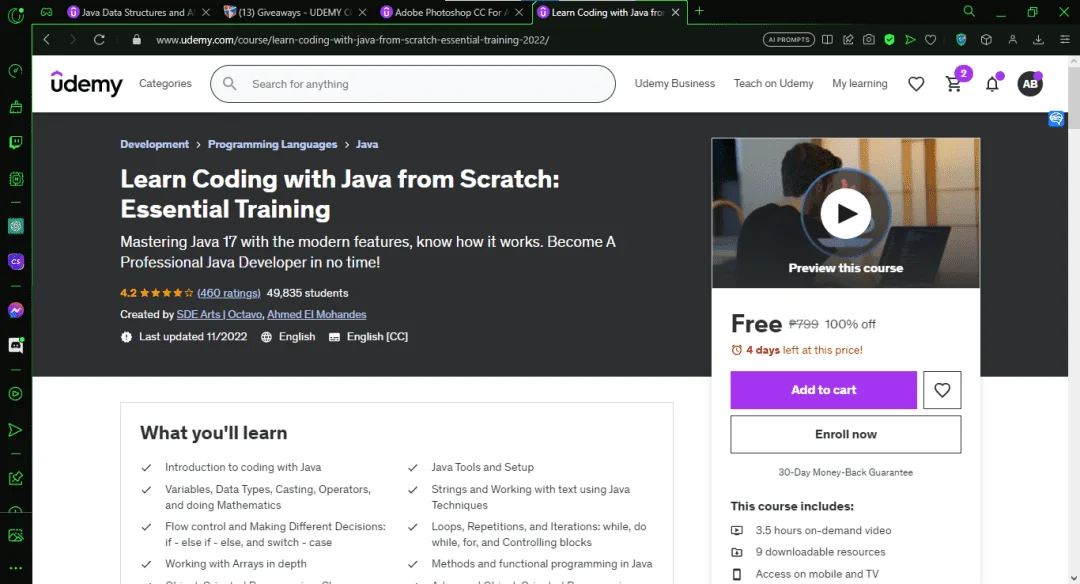This screenshot has width=1080, height=584.
Task: Click the blue chat bubble extension icon
Action: [1056, 119]
